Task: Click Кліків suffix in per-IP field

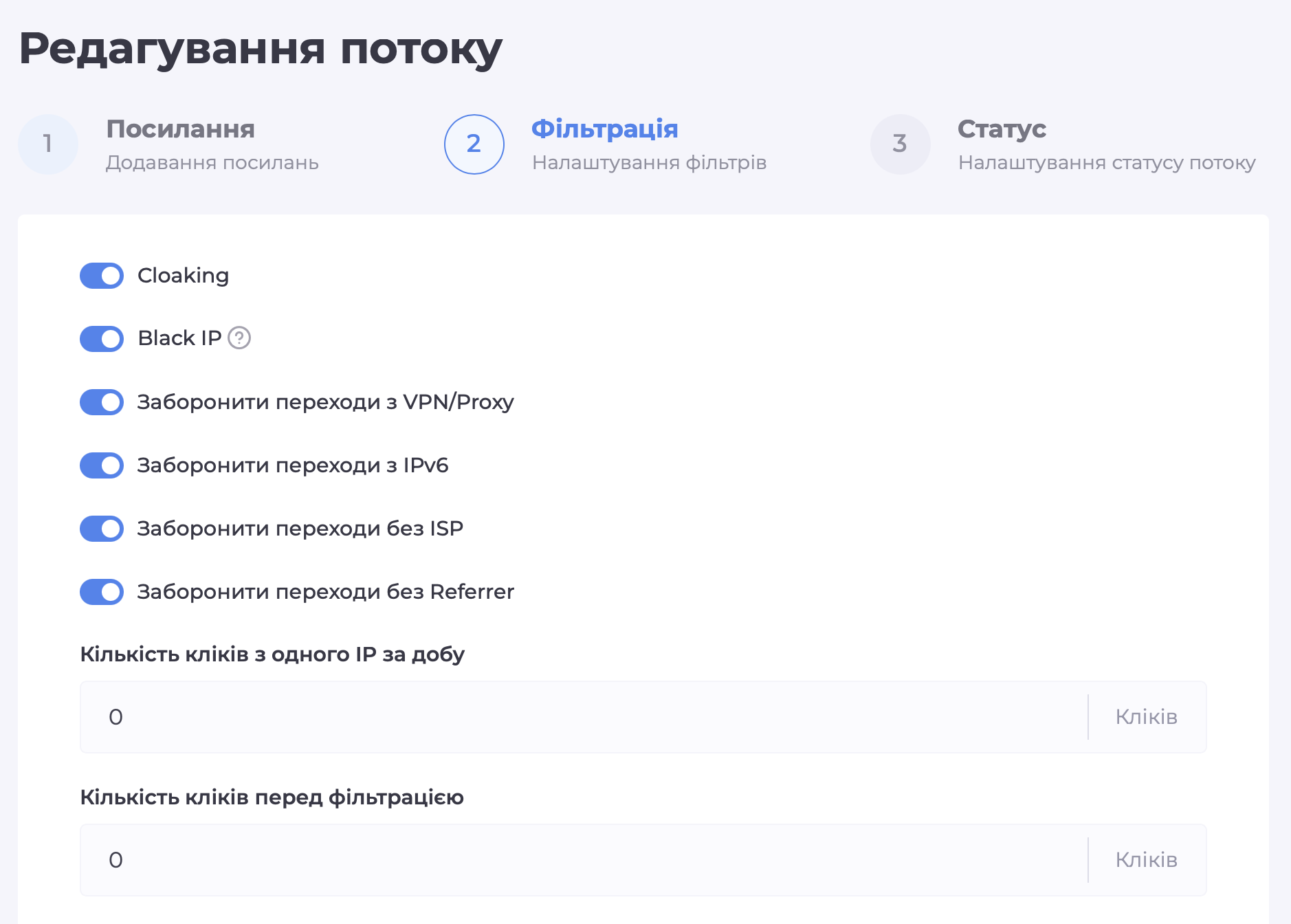Action: point(1147,717)
